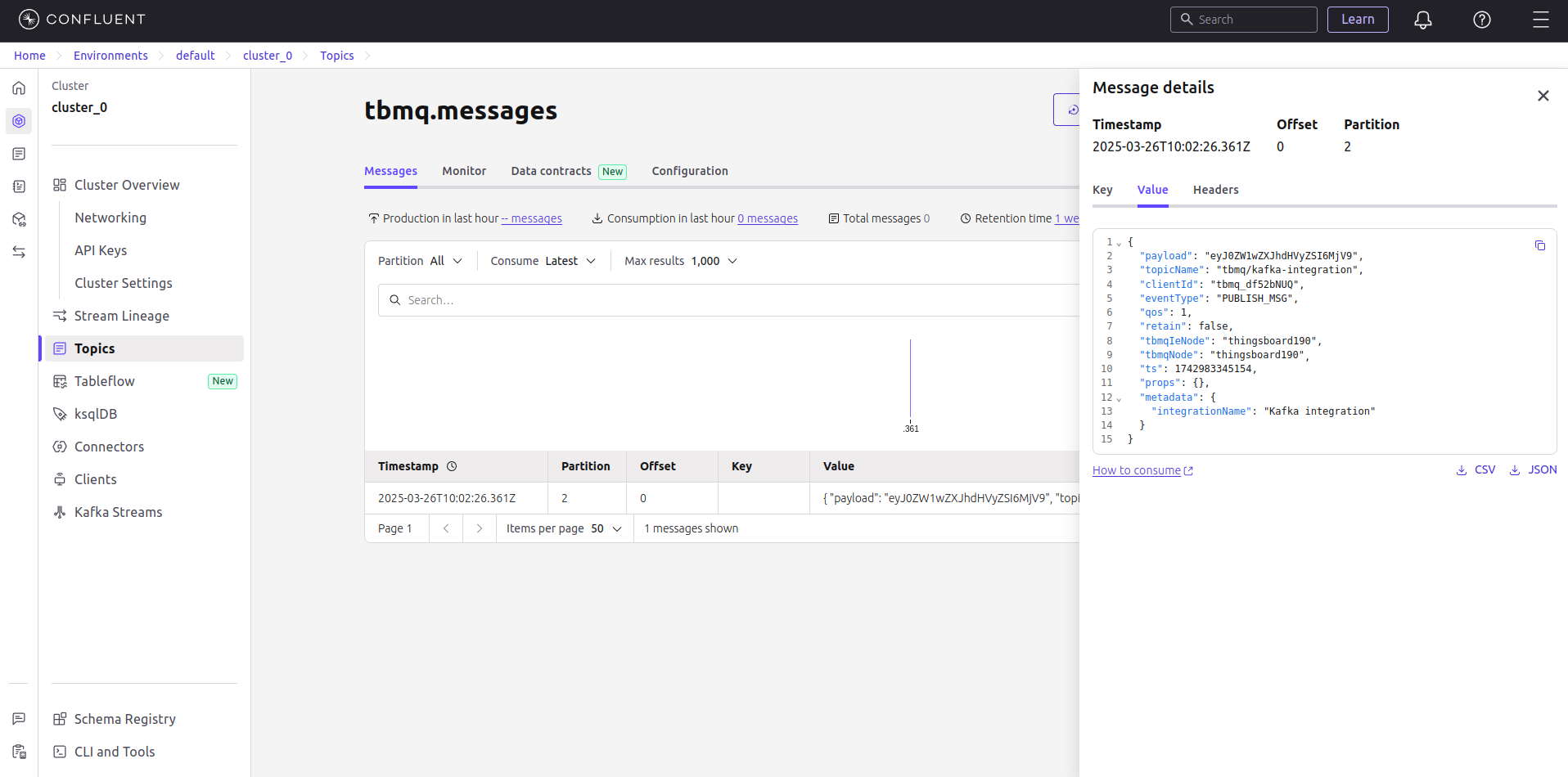The image size is (1568, 777).
Task: Open the hamburger menu in top bar
Action: click(1541, 20)
